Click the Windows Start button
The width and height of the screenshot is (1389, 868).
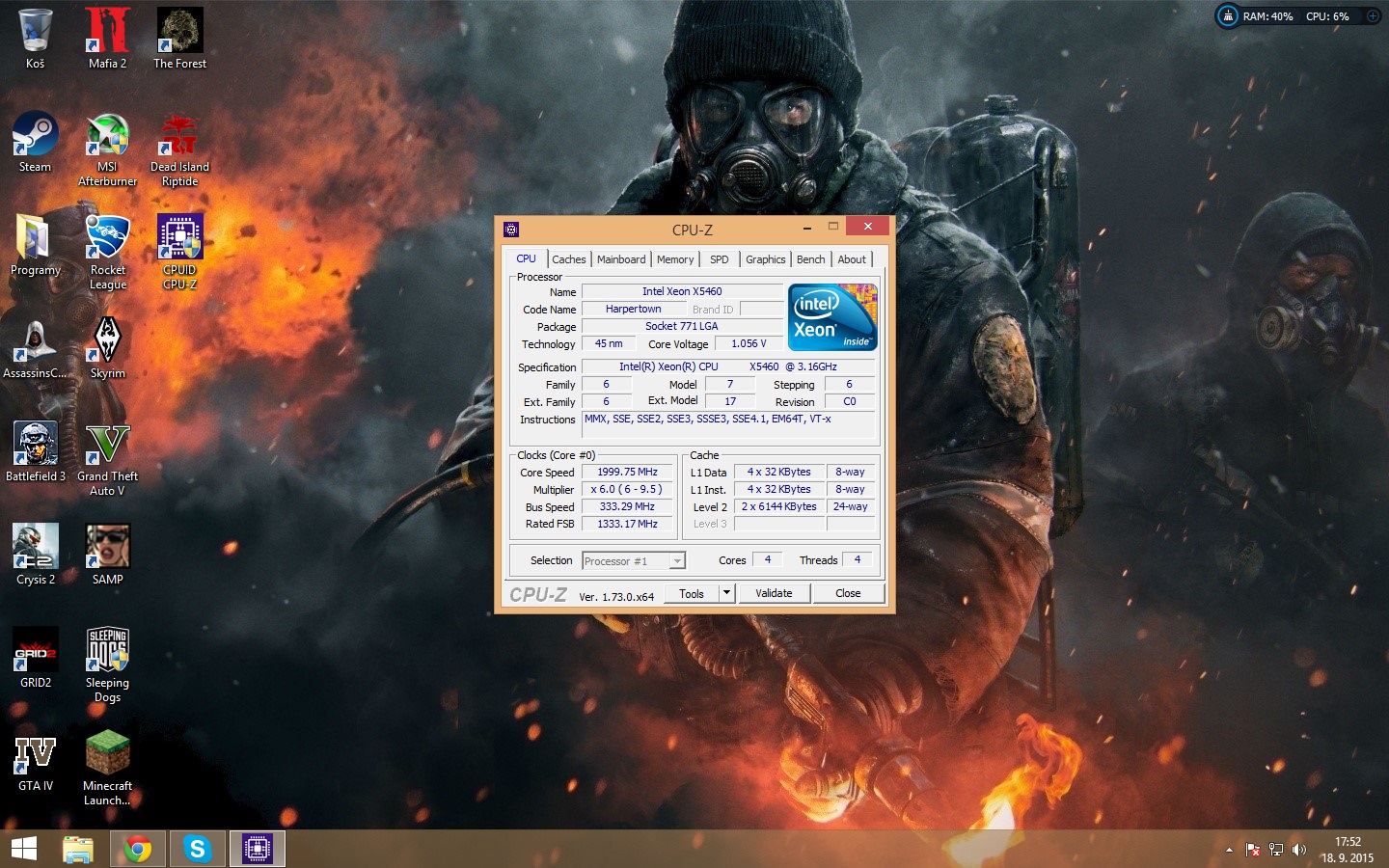click(x=24, y=849)
